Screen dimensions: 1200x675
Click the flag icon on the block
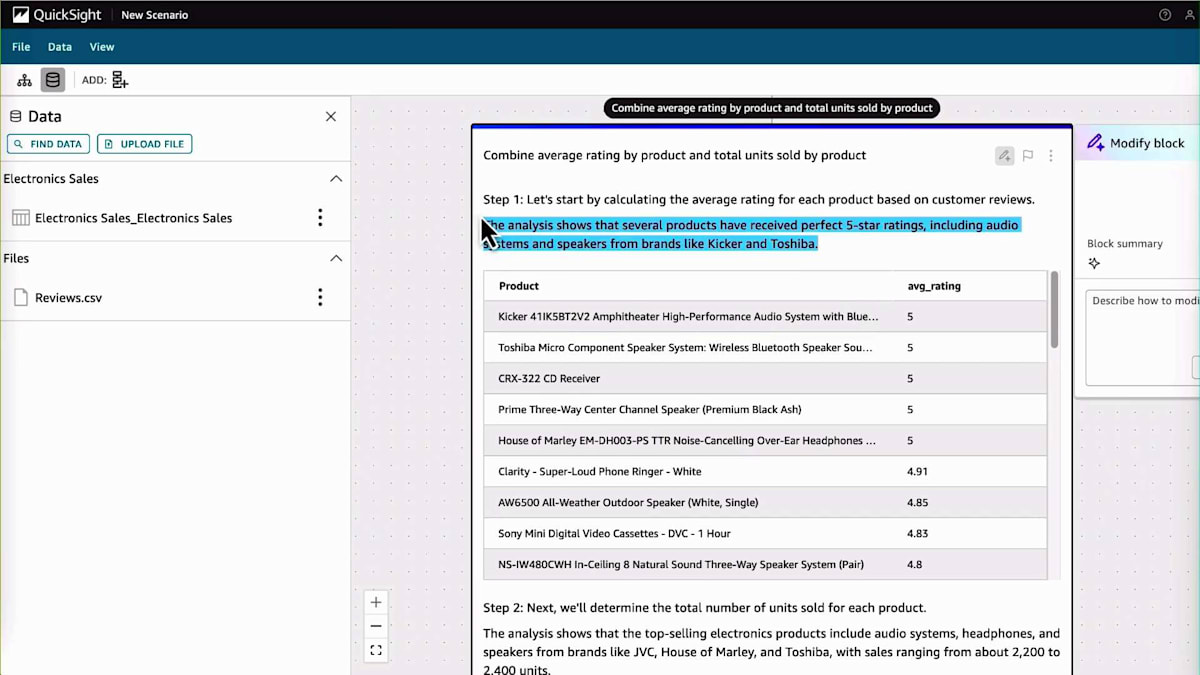[x=1028, y=156]
